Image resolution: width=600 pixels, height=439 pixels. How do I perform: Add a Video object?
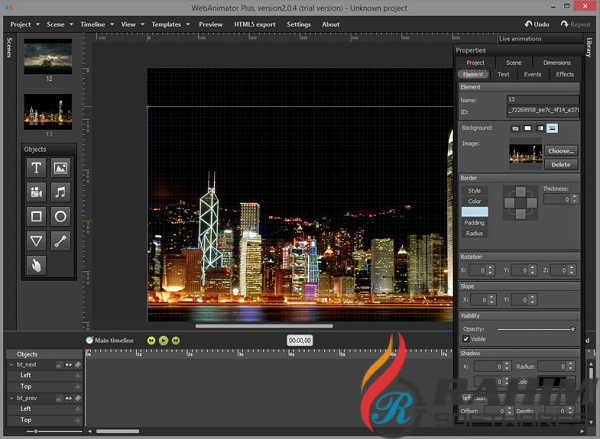(36, 192)
